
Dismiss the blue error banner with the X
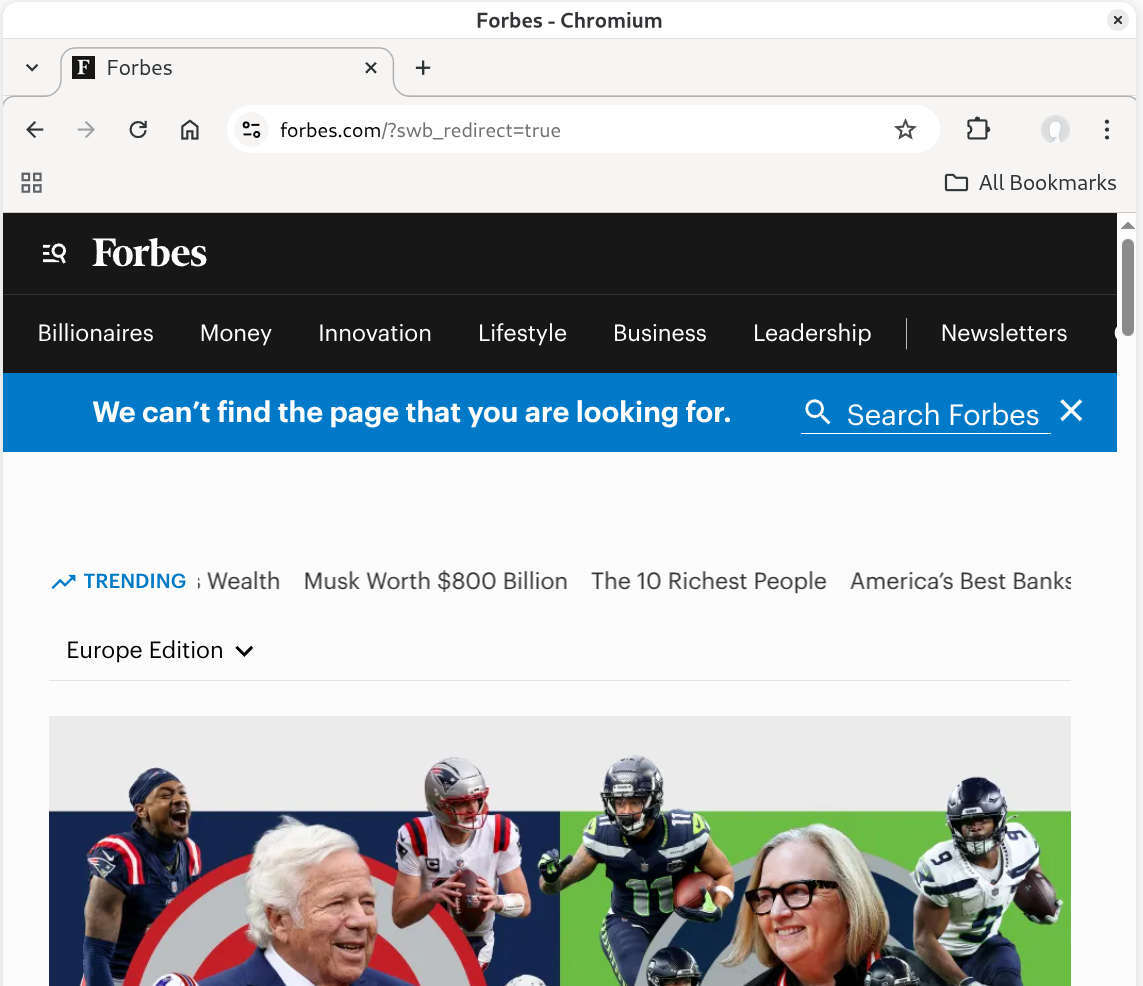[1071, 411]
